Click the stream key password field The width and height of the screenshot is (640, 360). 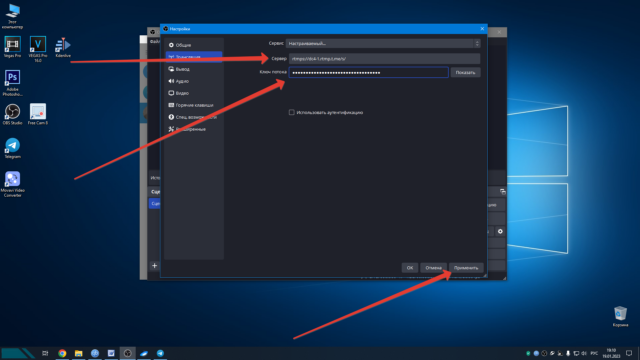(369, 72)
